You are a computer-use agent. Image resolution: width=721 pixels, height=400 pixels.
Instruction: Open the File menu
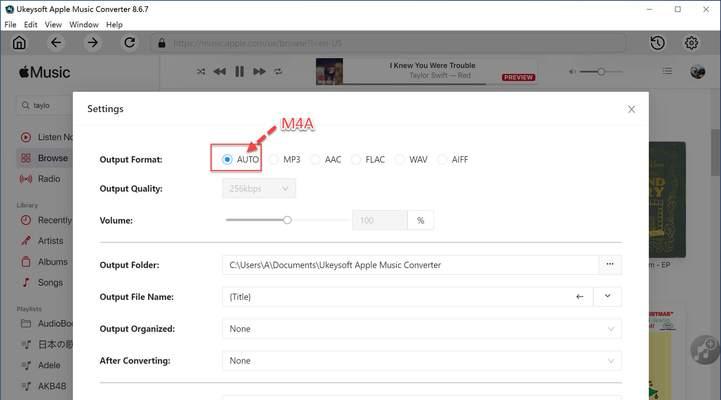(10, 24)
